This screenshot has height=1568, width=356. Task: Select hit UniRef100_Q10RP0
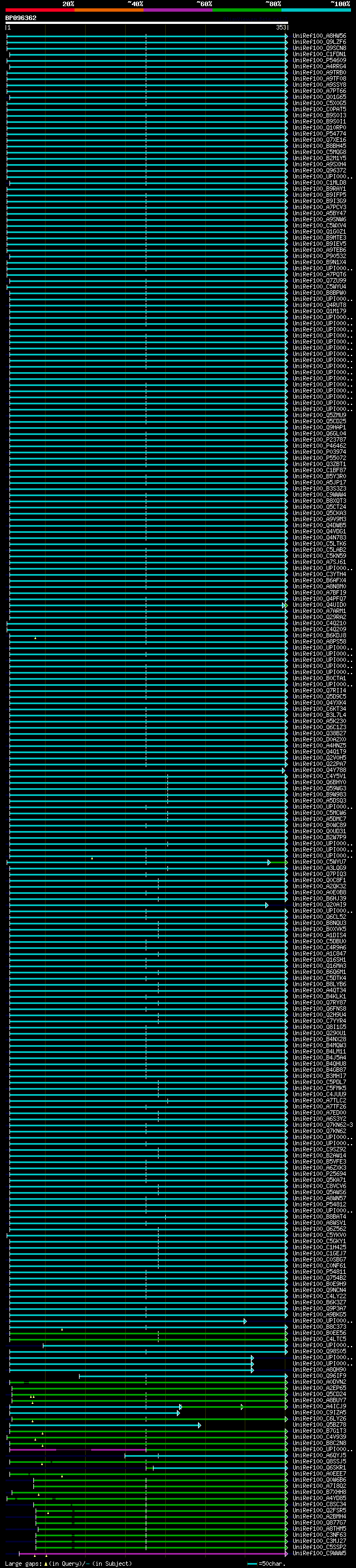coord(319,128)
